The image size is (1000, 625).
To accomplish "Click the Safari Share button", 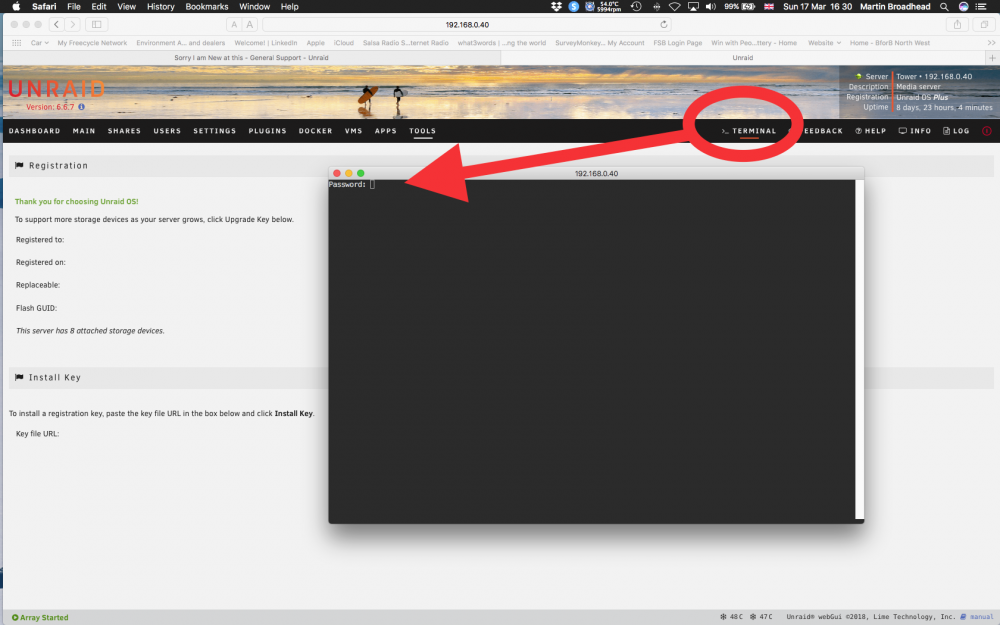I will pyautogui.click(x=957, y=24).
